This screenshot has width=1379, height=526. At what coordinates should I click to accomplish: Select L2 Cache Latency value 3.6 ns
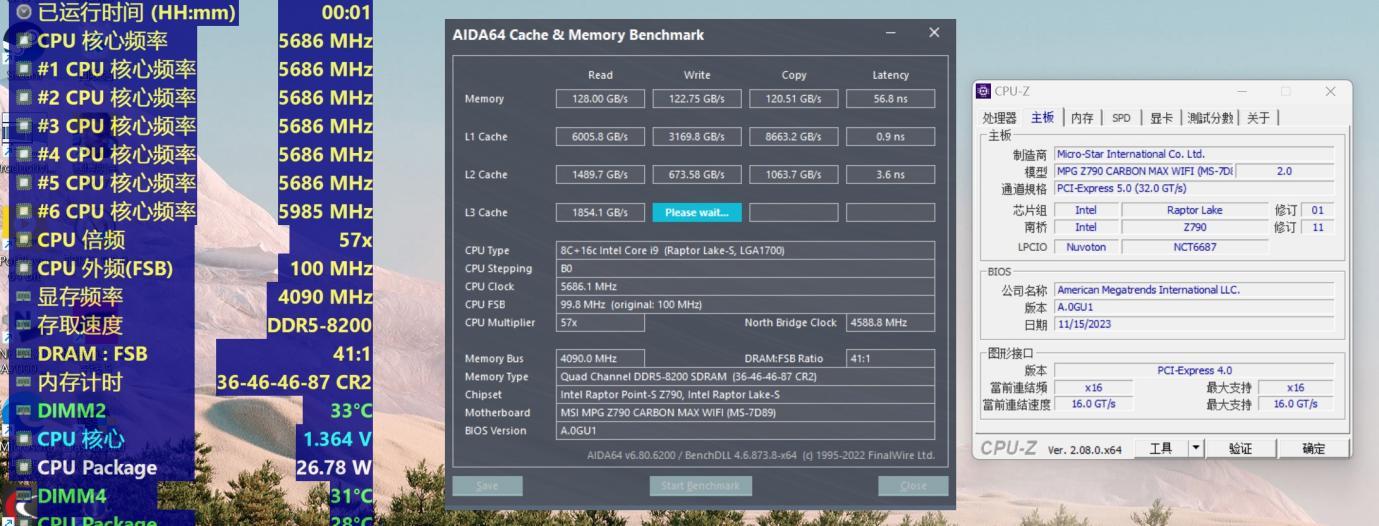tap(890, 175)
